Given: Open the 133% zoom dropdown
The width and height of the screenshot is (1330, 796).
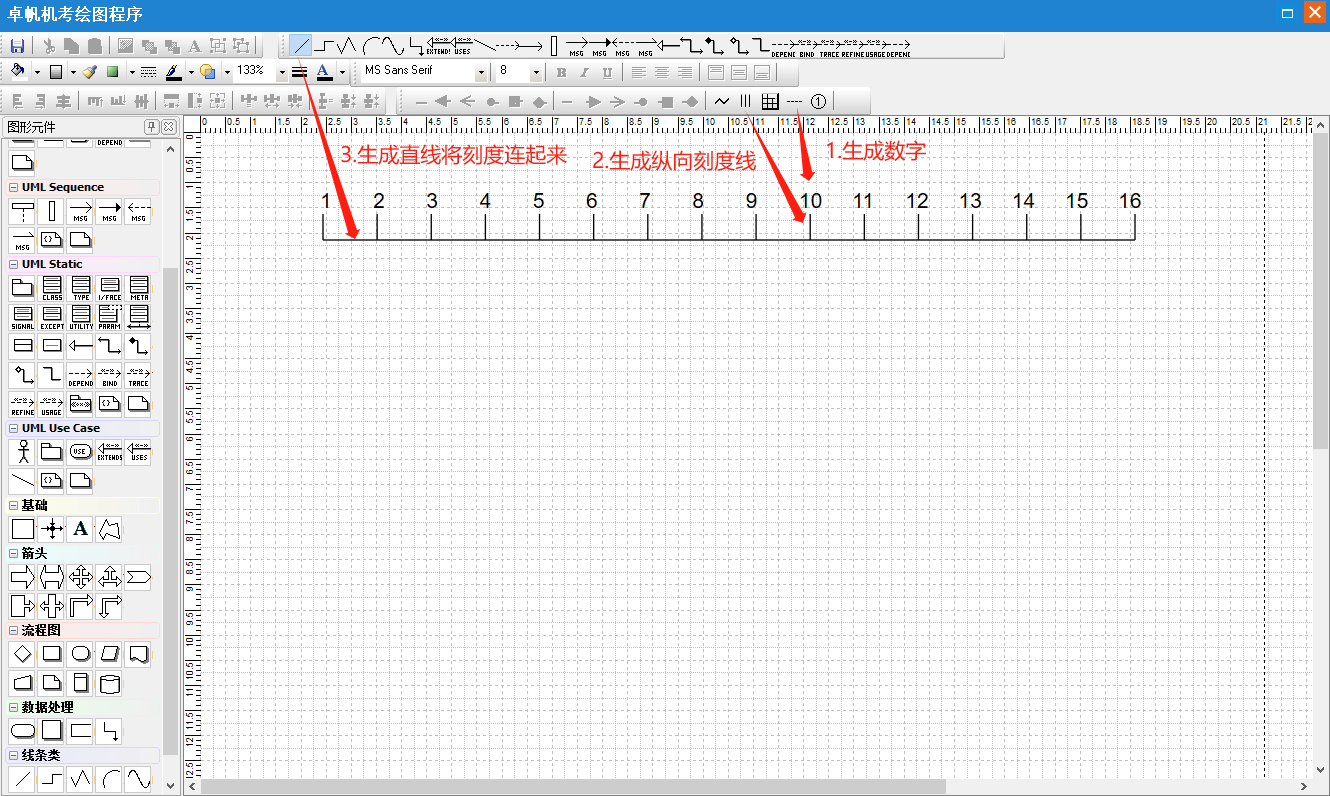Looking at the screenshot, I should click(281, 72).
